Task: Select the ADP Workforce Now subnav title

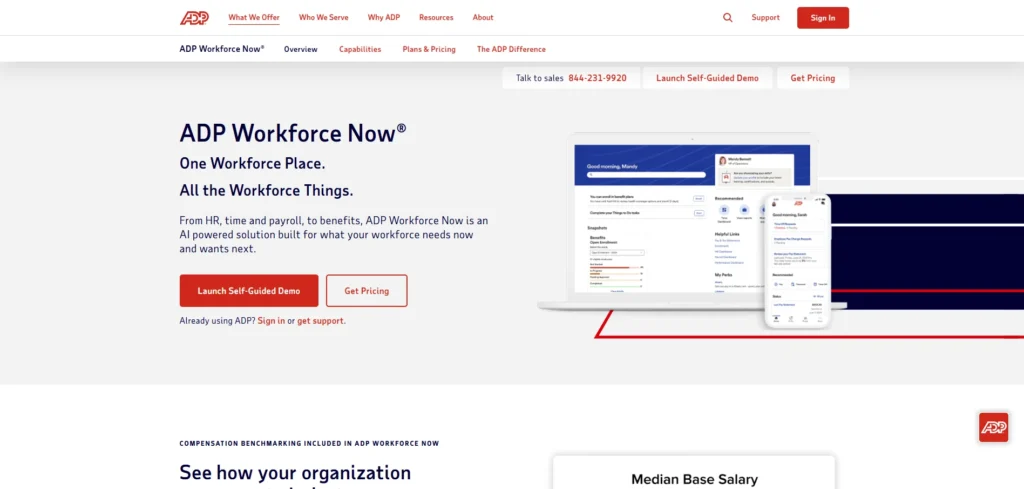Action: [222, 49]
